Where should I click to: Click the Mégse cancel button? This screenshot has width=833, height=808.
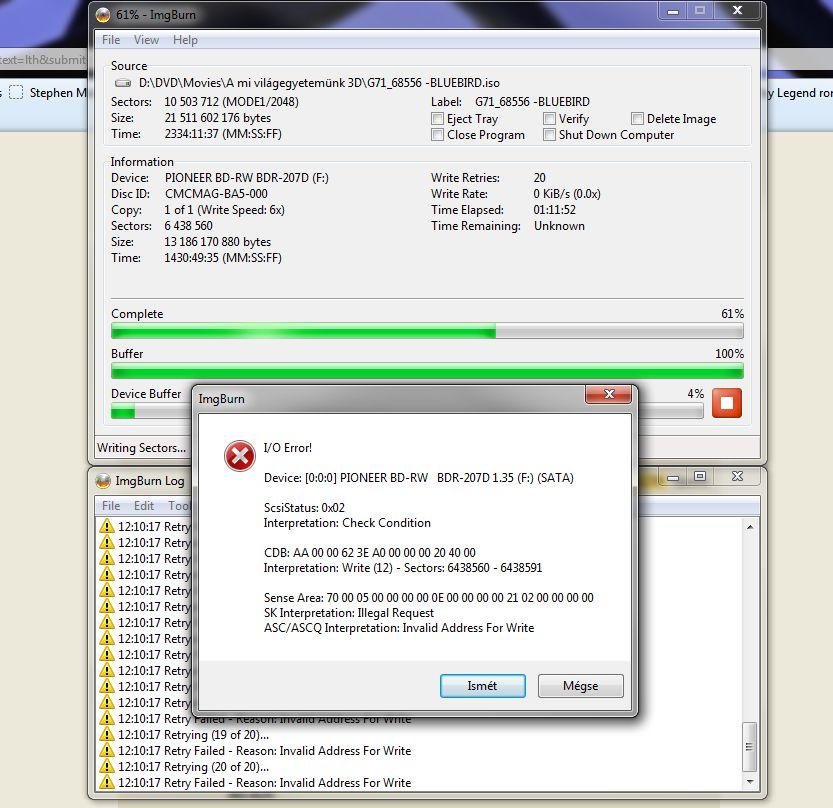coord(581,686)
